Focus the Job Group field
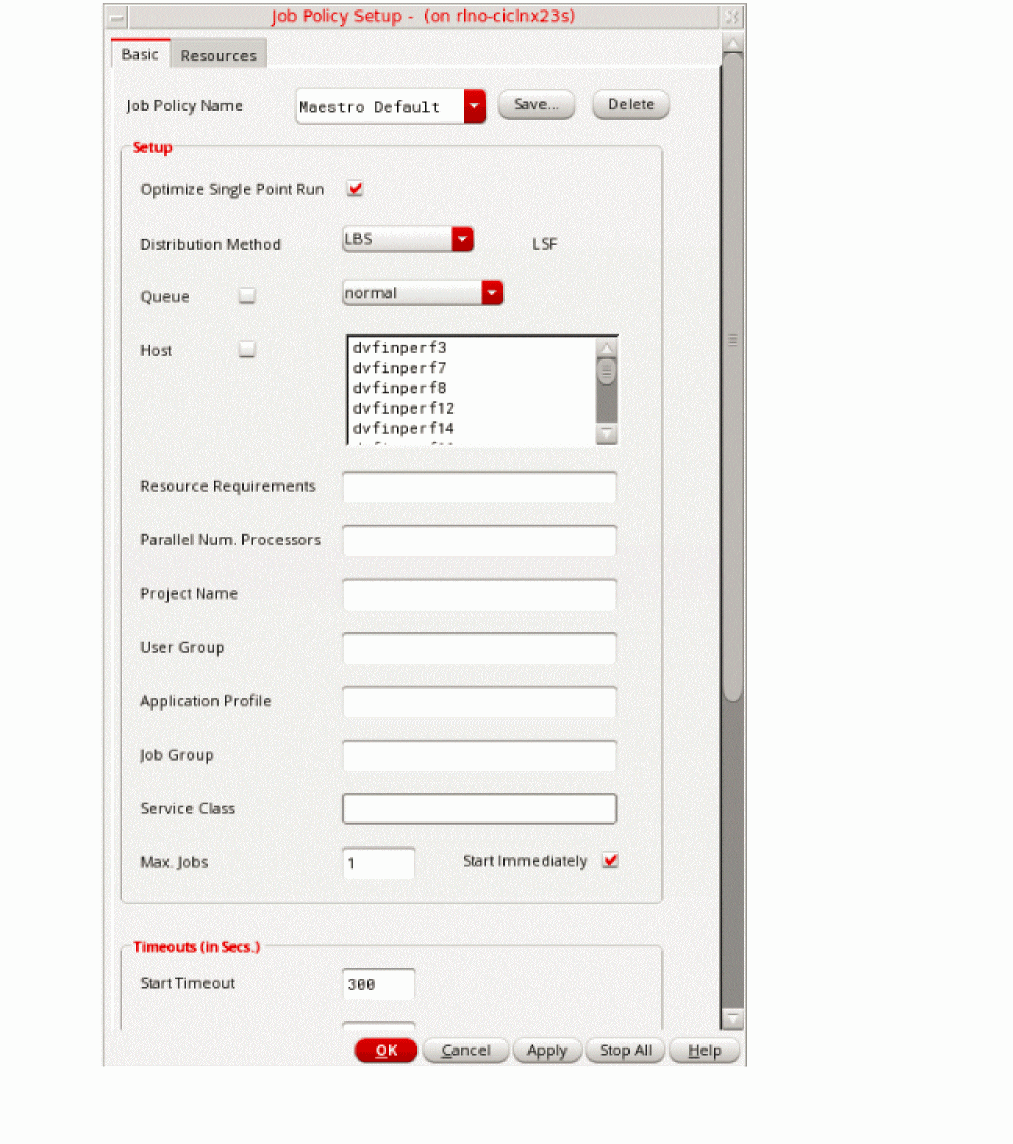1013x1144 pixels. click(x=479, y=755)
